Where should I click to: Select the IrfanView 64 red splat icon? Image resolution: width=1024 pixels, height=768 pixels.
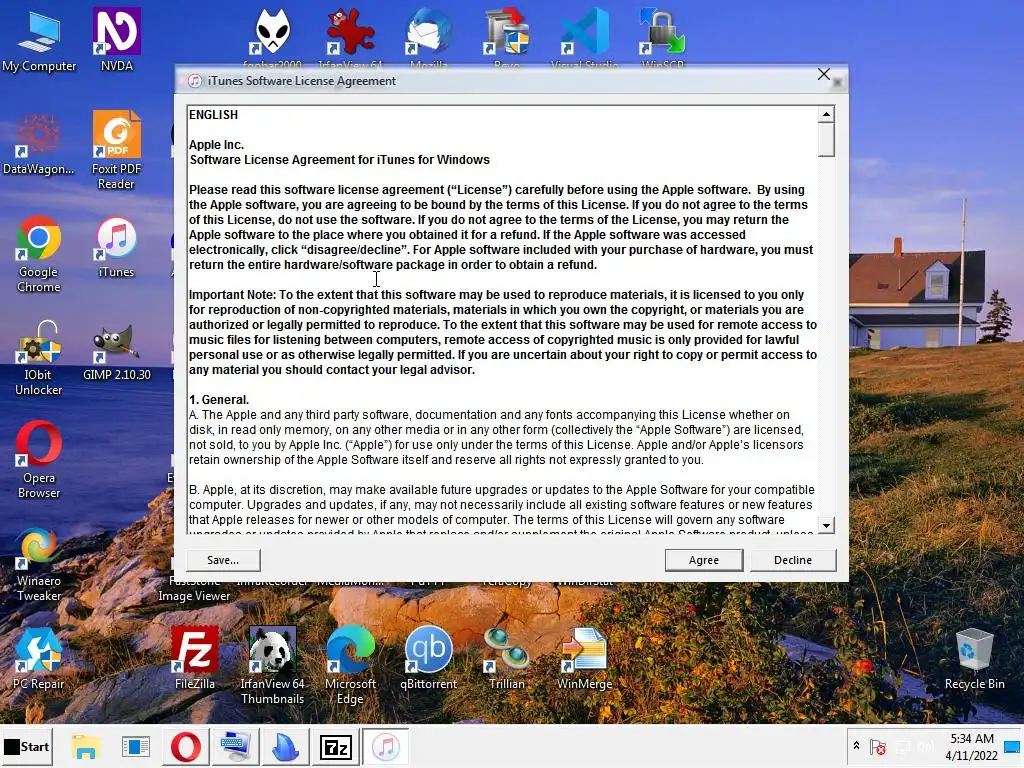click(x=350, y=33)
